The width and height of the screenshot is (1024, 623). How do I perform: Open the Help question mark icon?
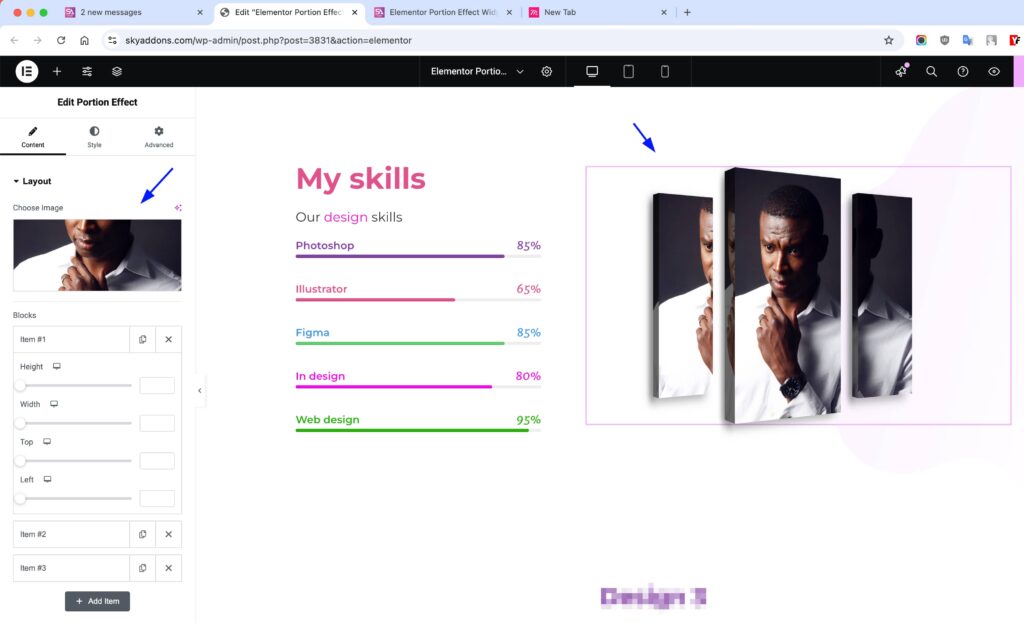[963, 71]
